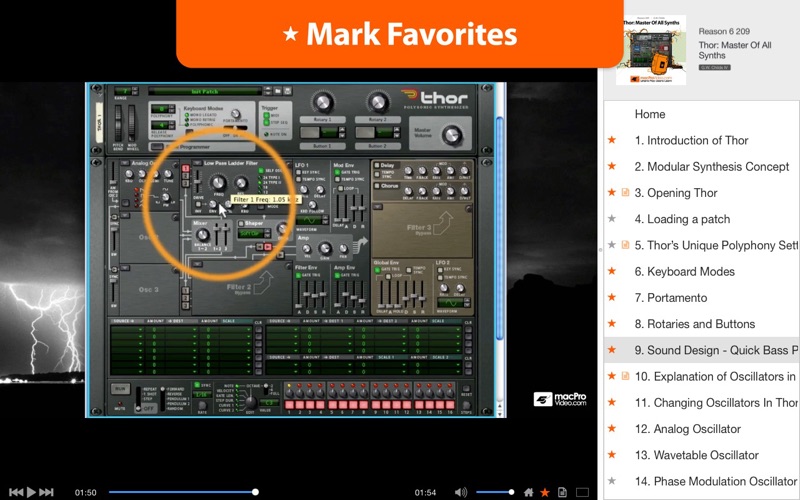
Task: Select lesson 14. Phase Modulation Oscillator
Action: click(716, 481)
